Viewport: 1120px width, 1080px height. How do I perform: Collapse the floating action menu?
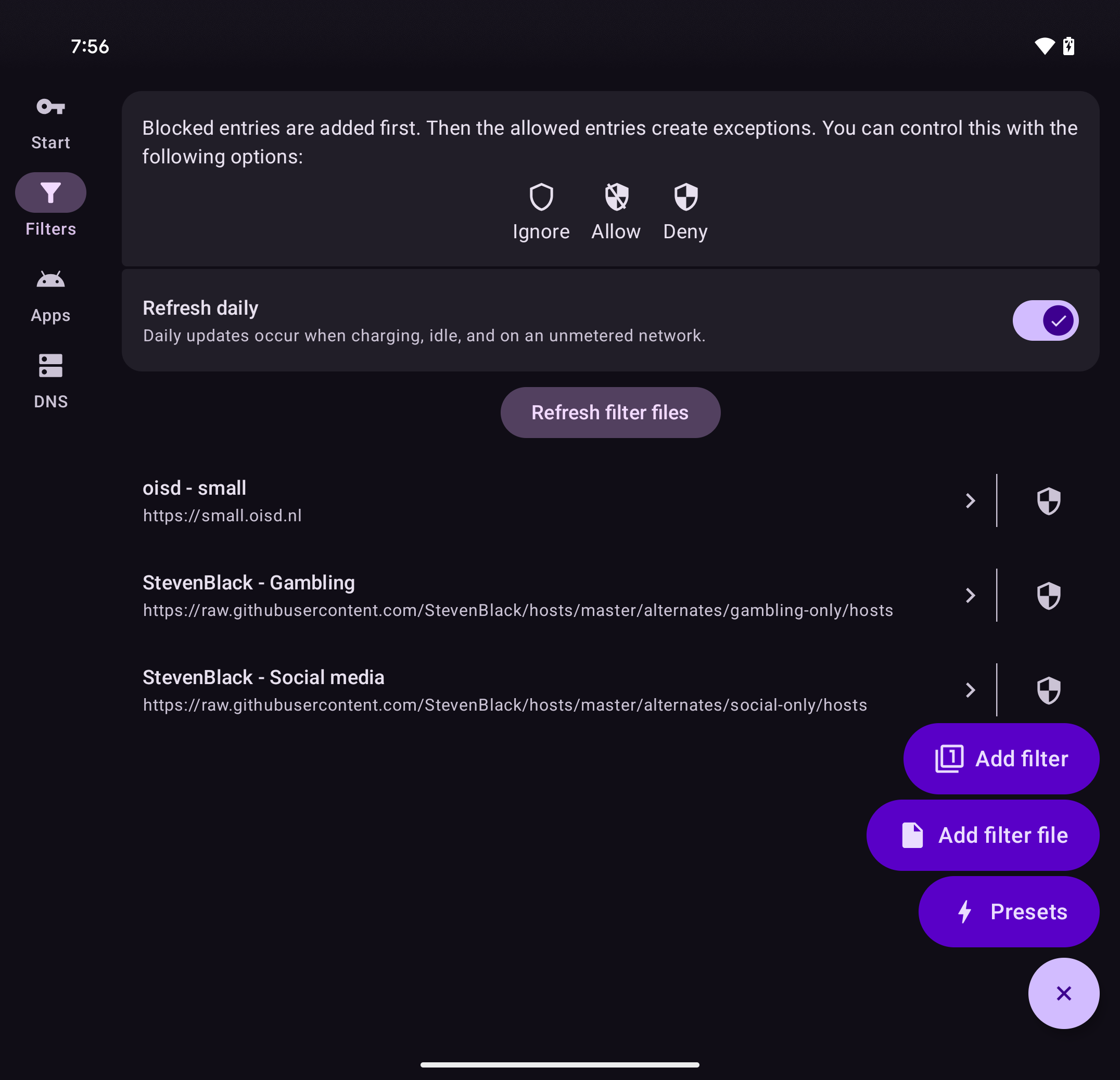[1063, 993]
